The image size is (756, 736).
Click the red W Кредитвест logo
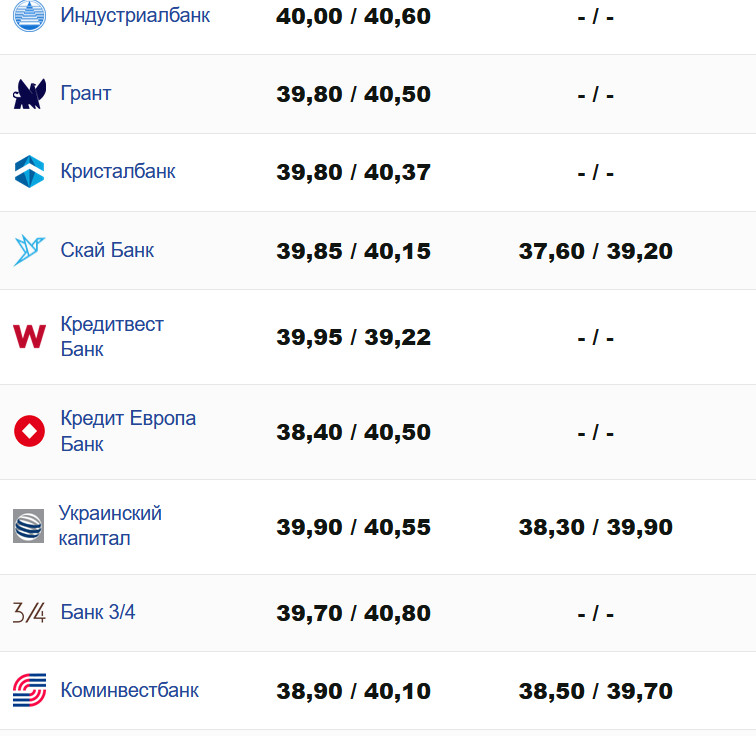[x=29, y=337]
